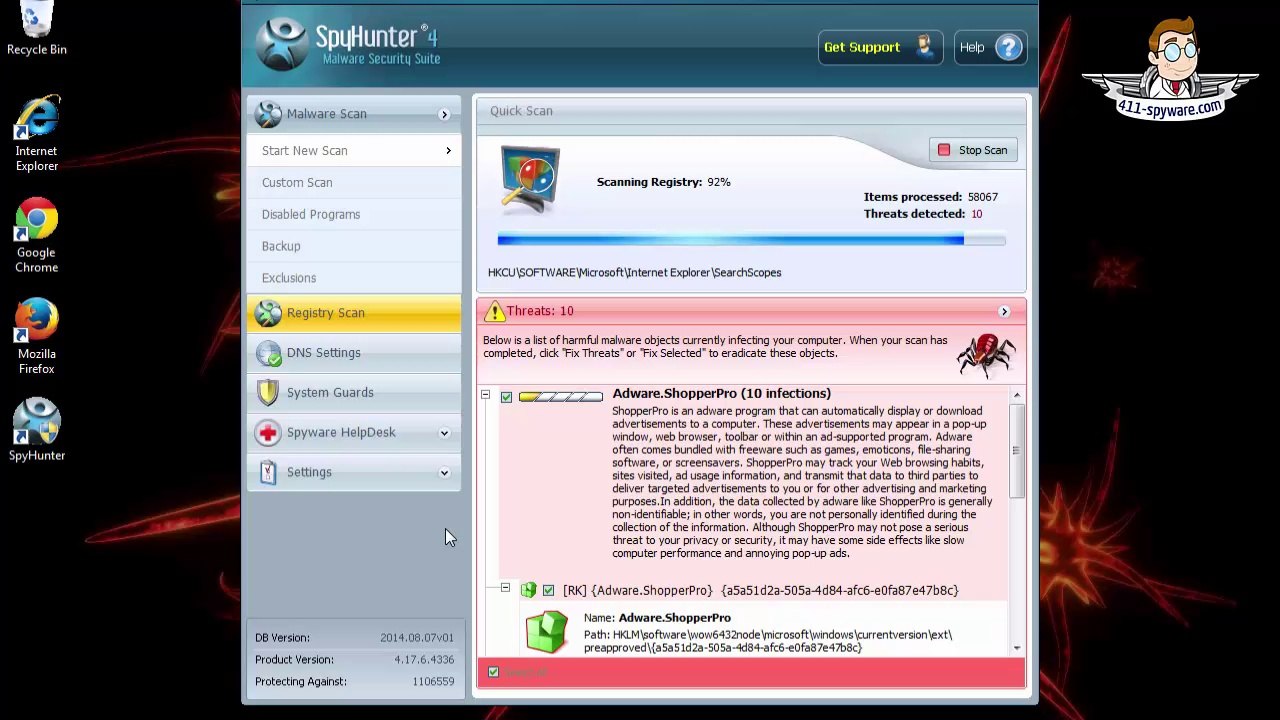This screenshot has width=1280, height=720.
Task: Expand the Start New Scan submenu arrow
Action: 448,151
